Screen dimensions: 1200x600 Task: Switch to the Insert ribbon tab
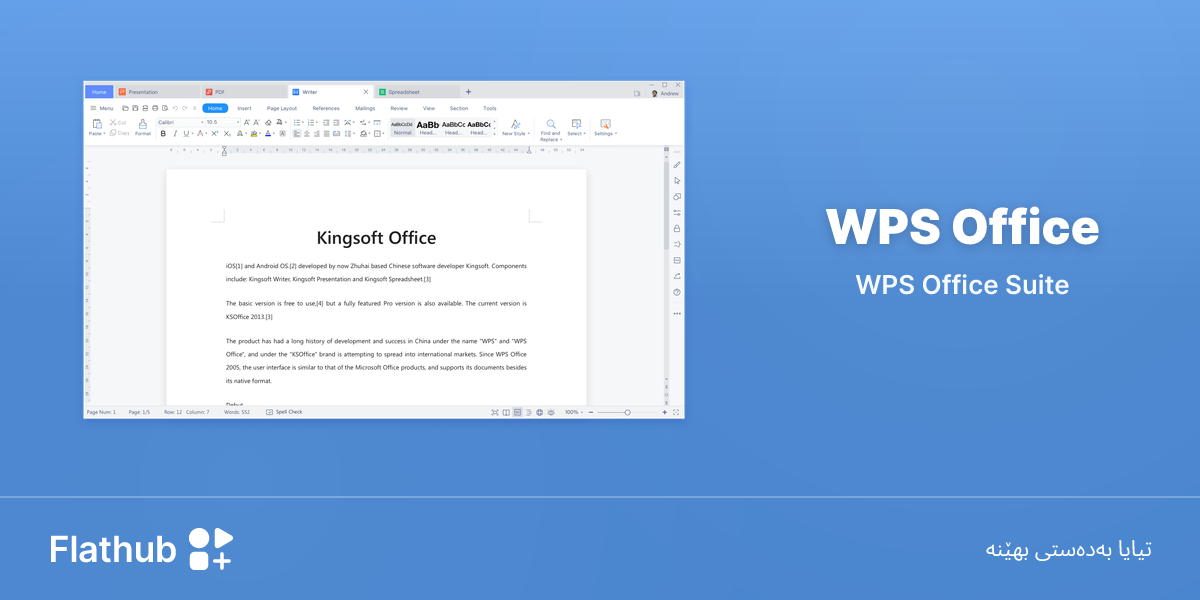(244, 108)
